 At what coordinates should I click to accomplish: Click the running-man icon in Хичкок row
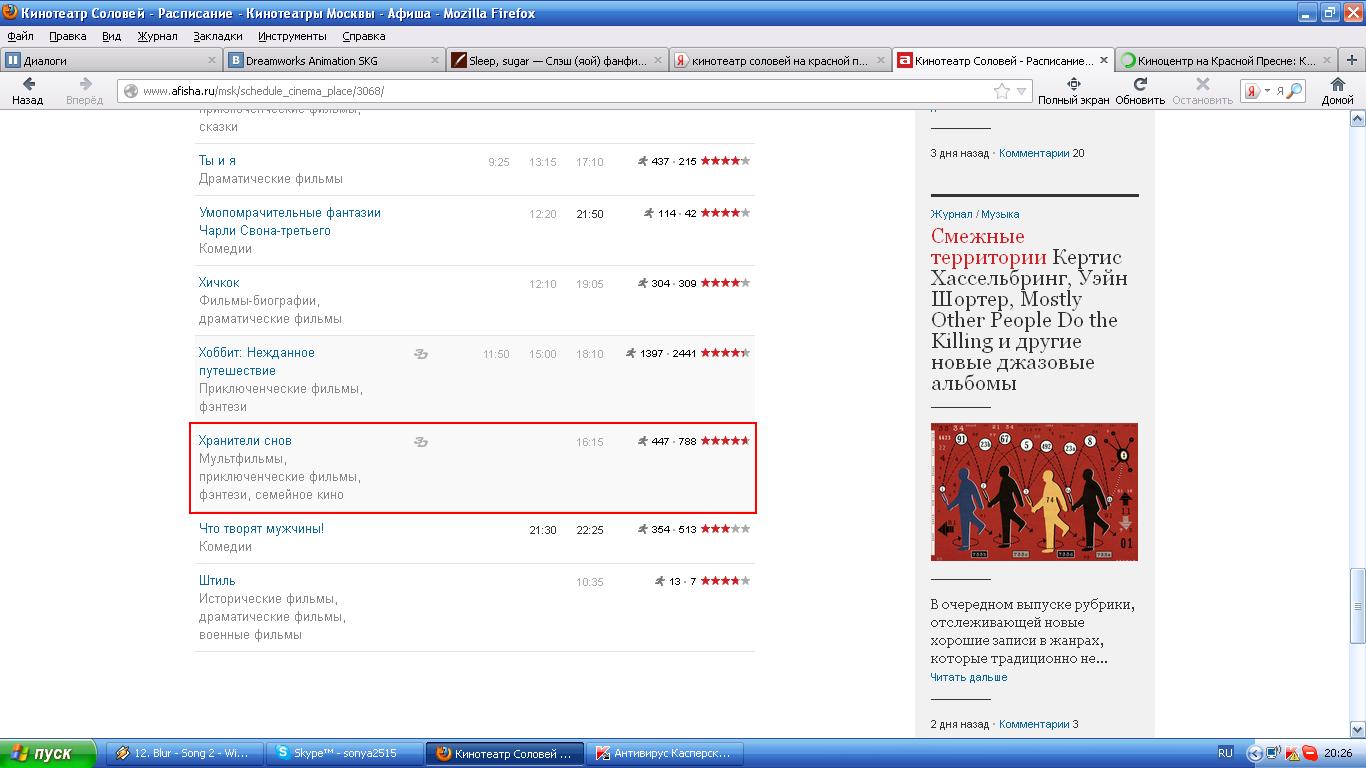pyautogui.click(x=643, y=283)
